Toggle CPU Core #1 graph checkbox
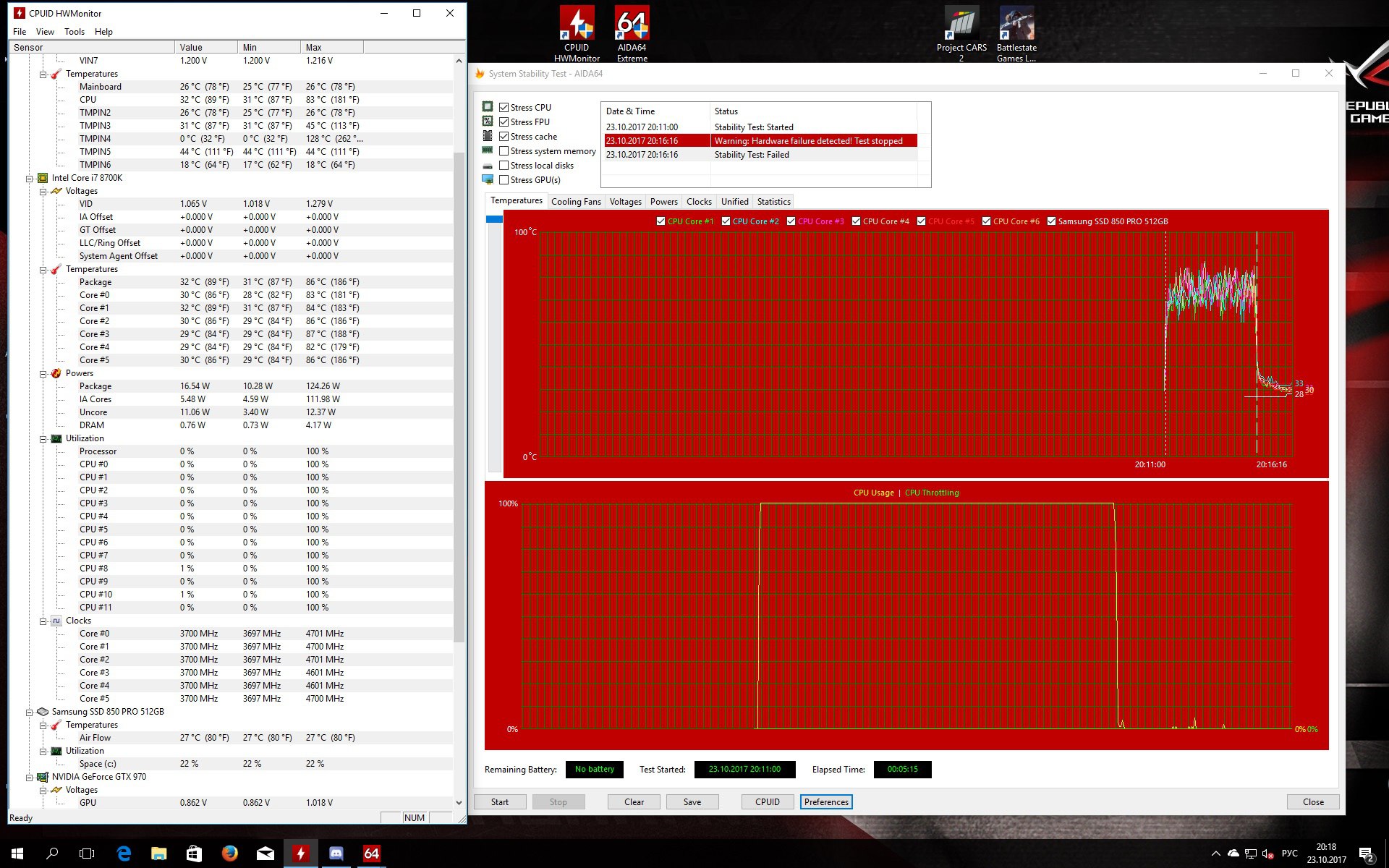The image size is (1389, 868). pyautogui.click(x=660, y=221)
